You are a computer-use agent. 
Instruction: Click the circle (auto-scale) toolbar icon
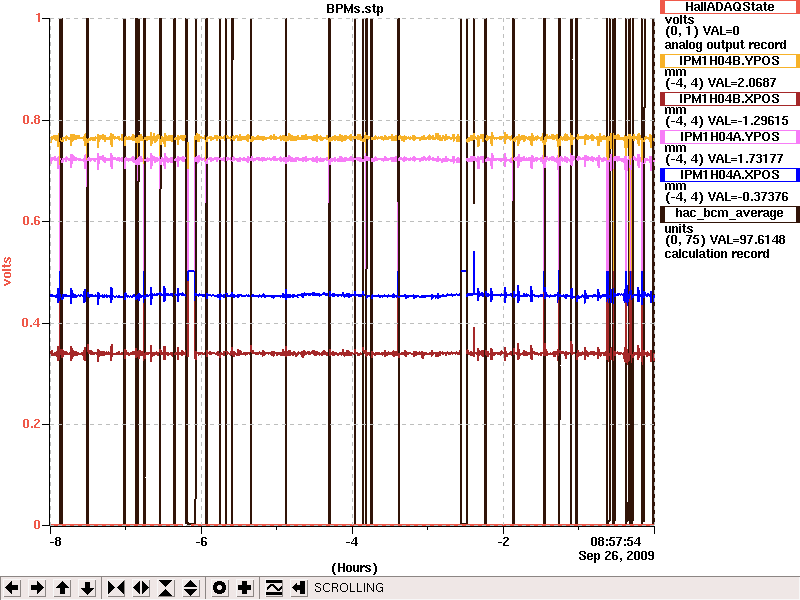219,588
